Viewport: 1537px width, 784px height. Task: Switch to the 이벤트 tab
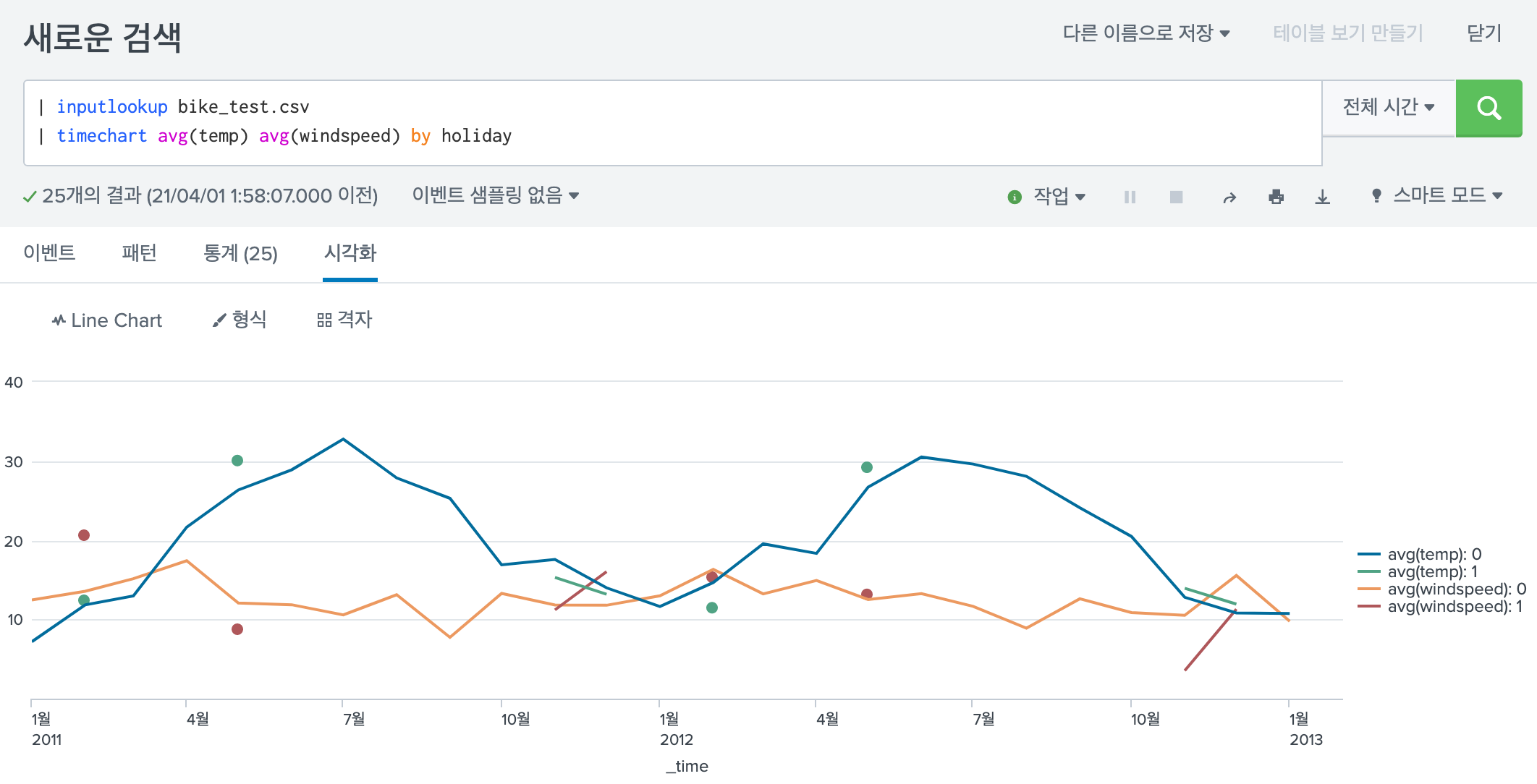tap(49, 253)
